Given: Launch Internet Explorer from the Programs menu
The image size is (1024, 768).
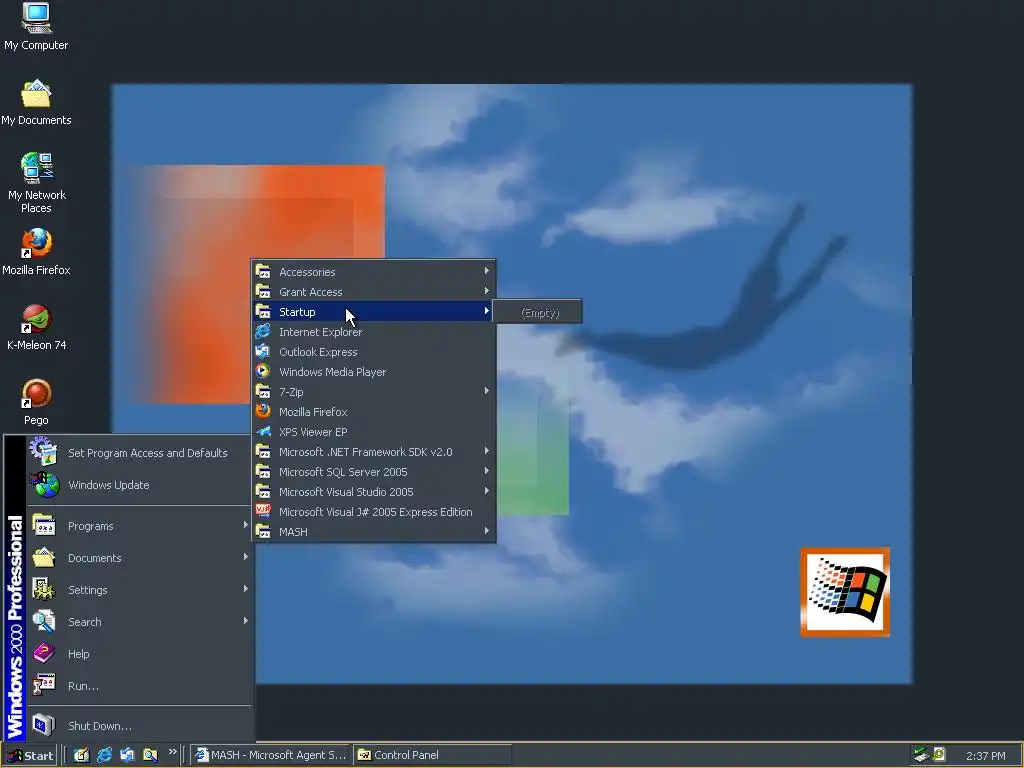Looking at the screenshot, I should tap(374, 332).
